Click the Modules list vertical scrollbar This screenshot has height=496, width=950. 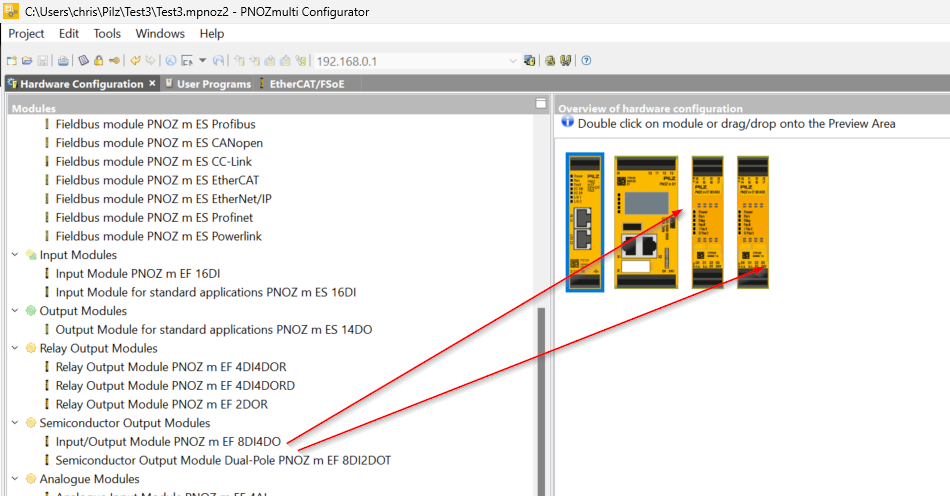pyautogui.click(x=541, y=400)
